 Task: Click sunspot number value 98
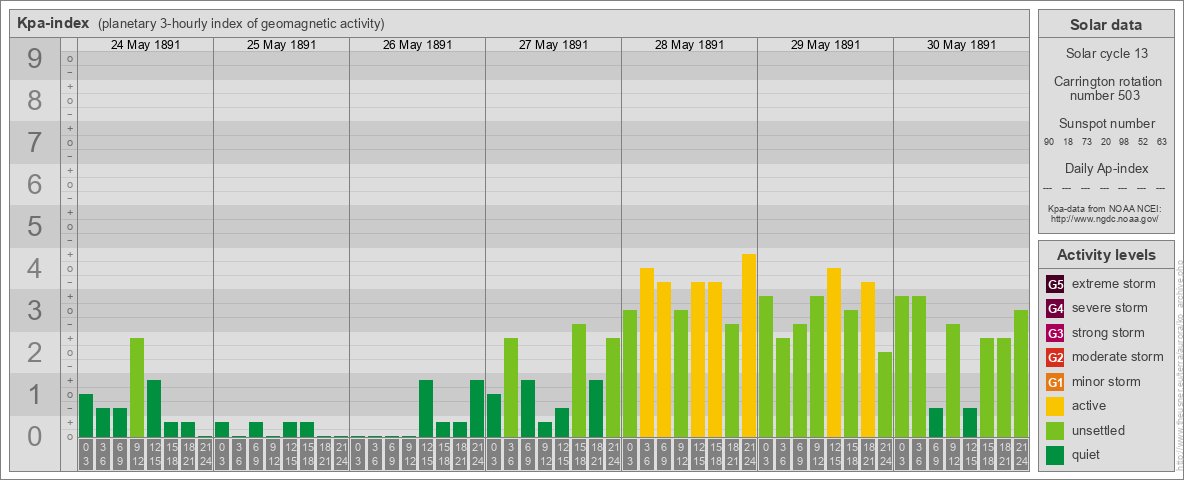coord(1124,142)
